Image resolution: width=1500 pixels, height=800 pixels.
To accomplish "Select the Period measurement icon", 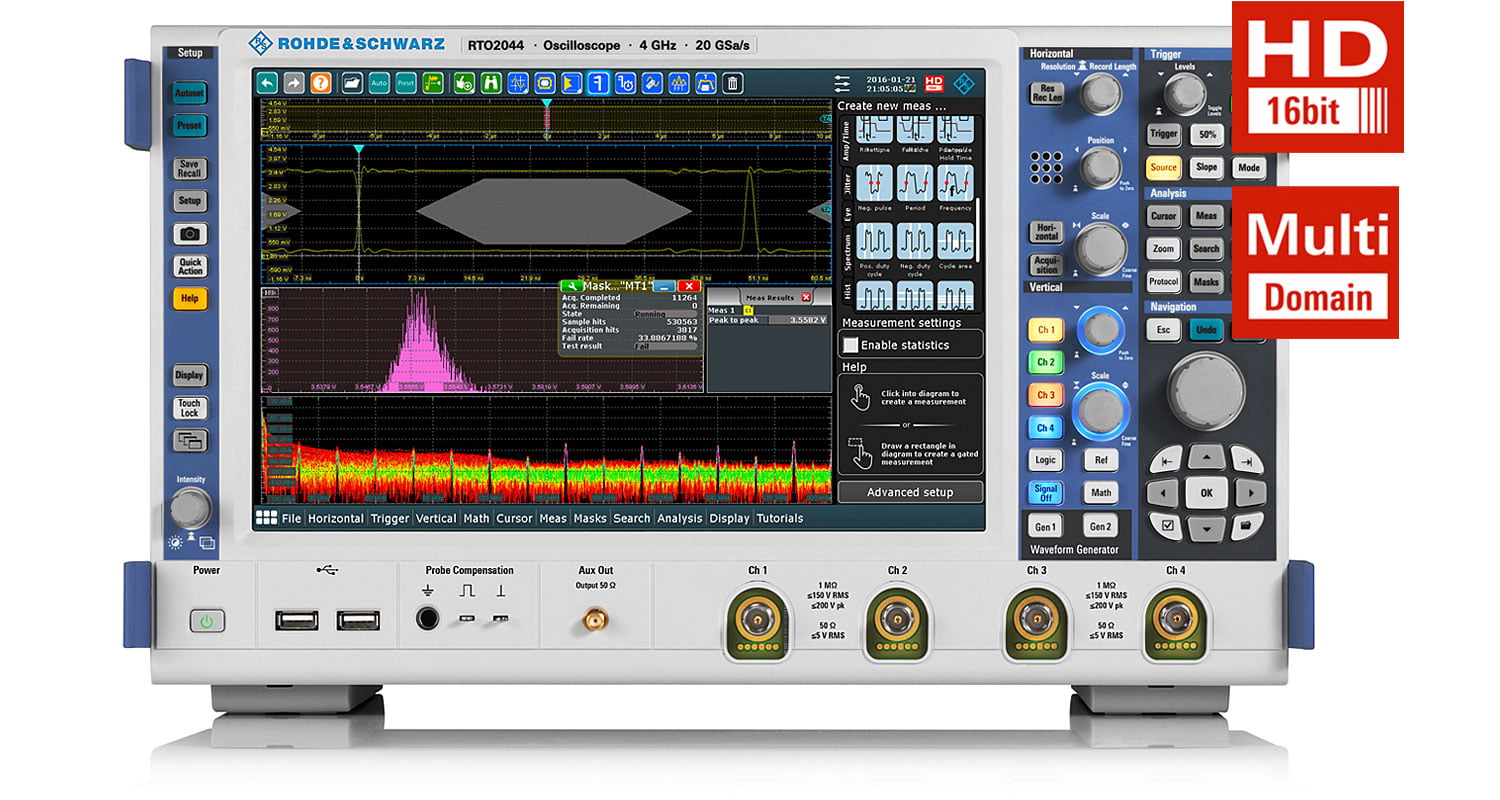I will click(x=914, y=184).
